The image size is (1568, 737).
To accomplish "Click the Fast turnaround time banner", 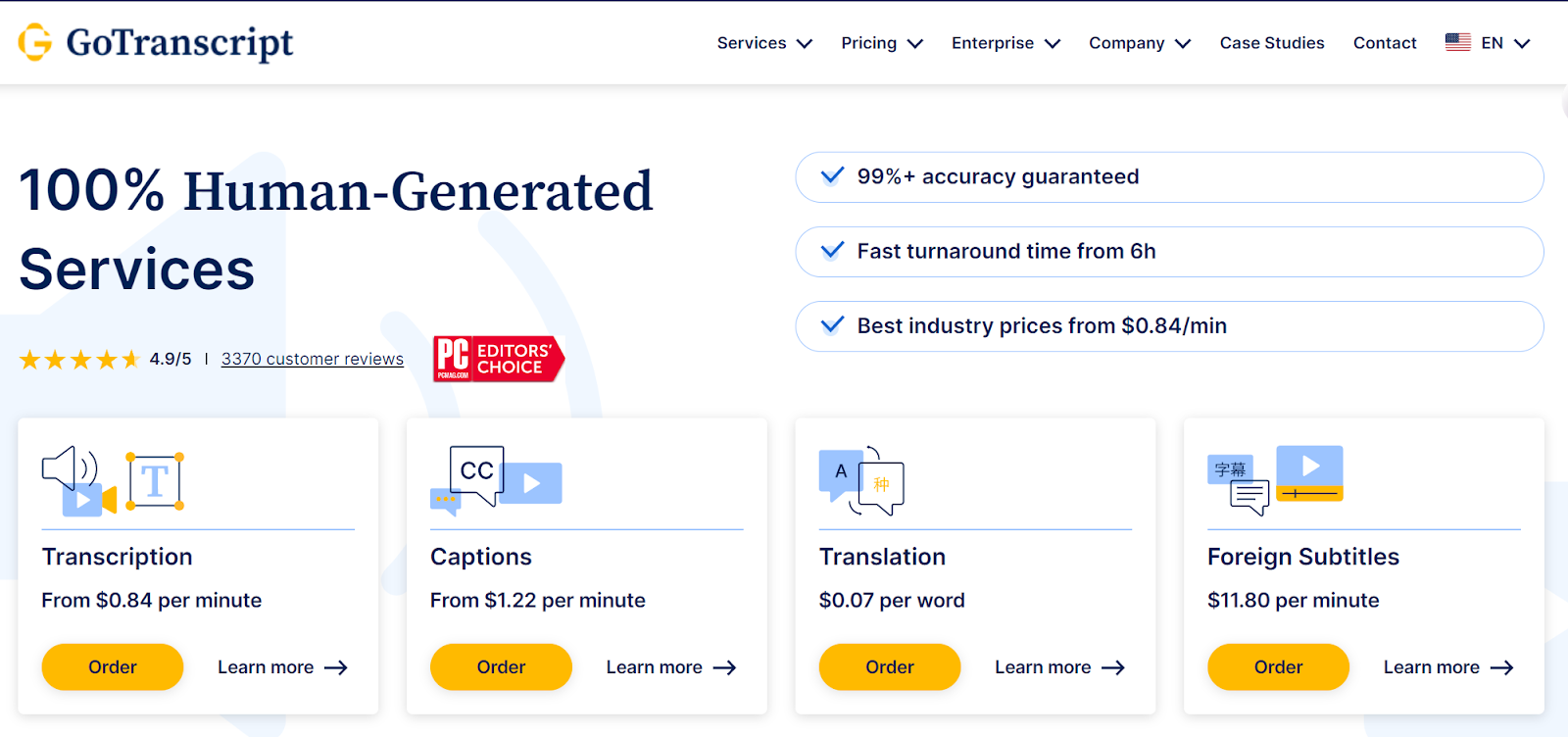I will point(1169,251).
